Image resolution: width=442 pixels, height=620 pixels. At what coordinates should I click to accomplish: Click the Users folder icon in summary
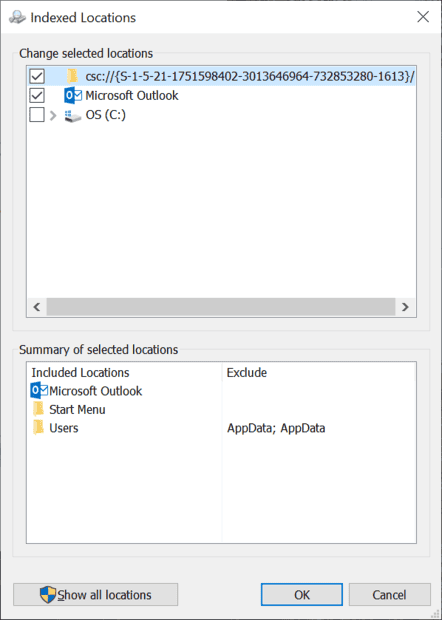tap(38, 428)
